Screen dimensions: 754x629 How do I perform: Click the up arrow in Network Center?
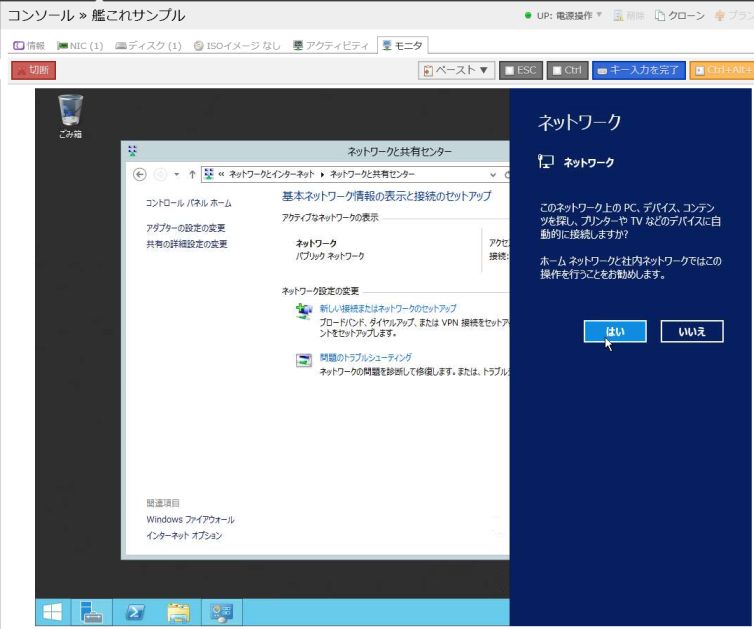[x=192, y=175]
